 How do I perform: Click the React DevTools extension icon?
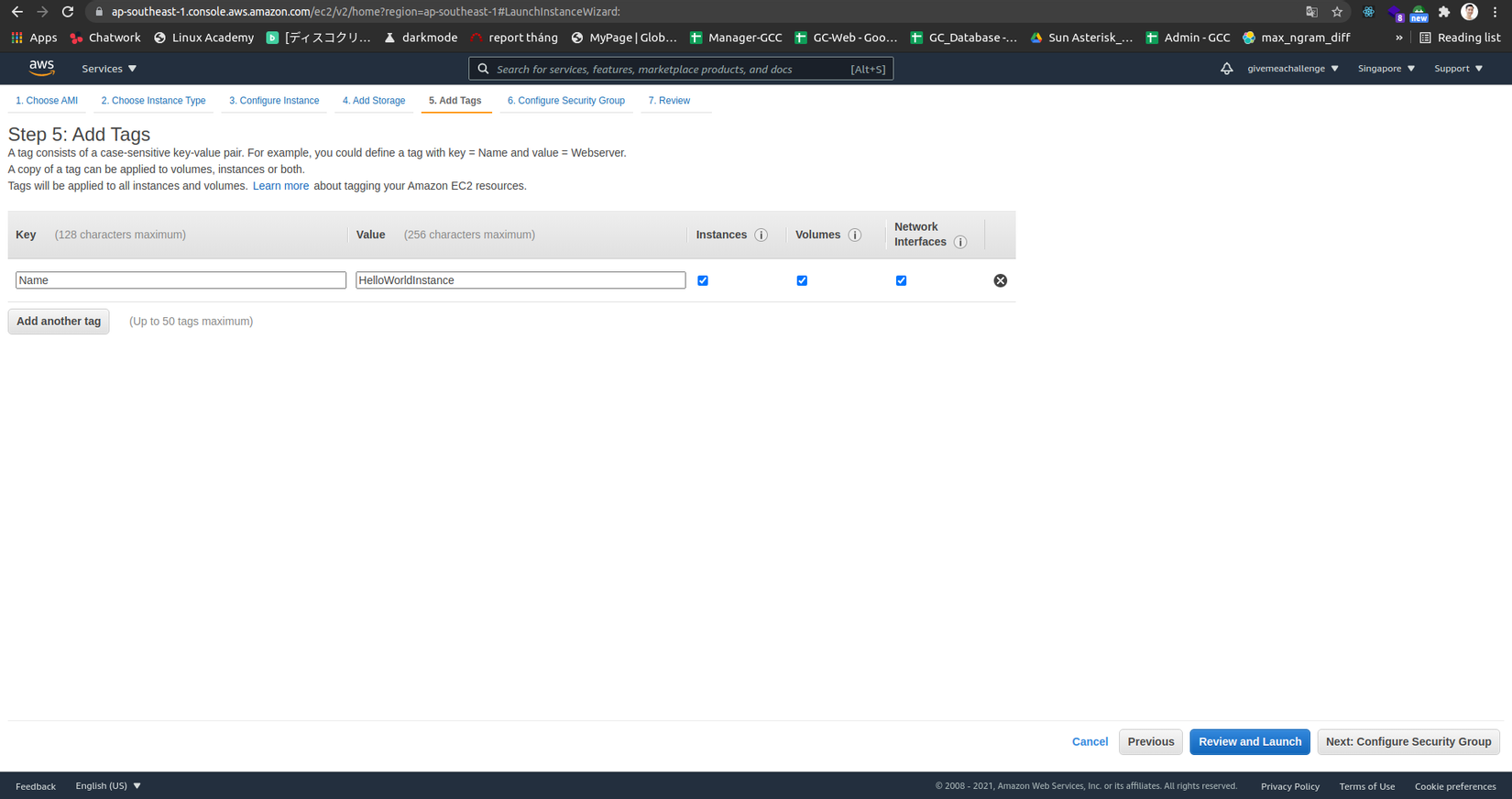tap(1368, 12)
